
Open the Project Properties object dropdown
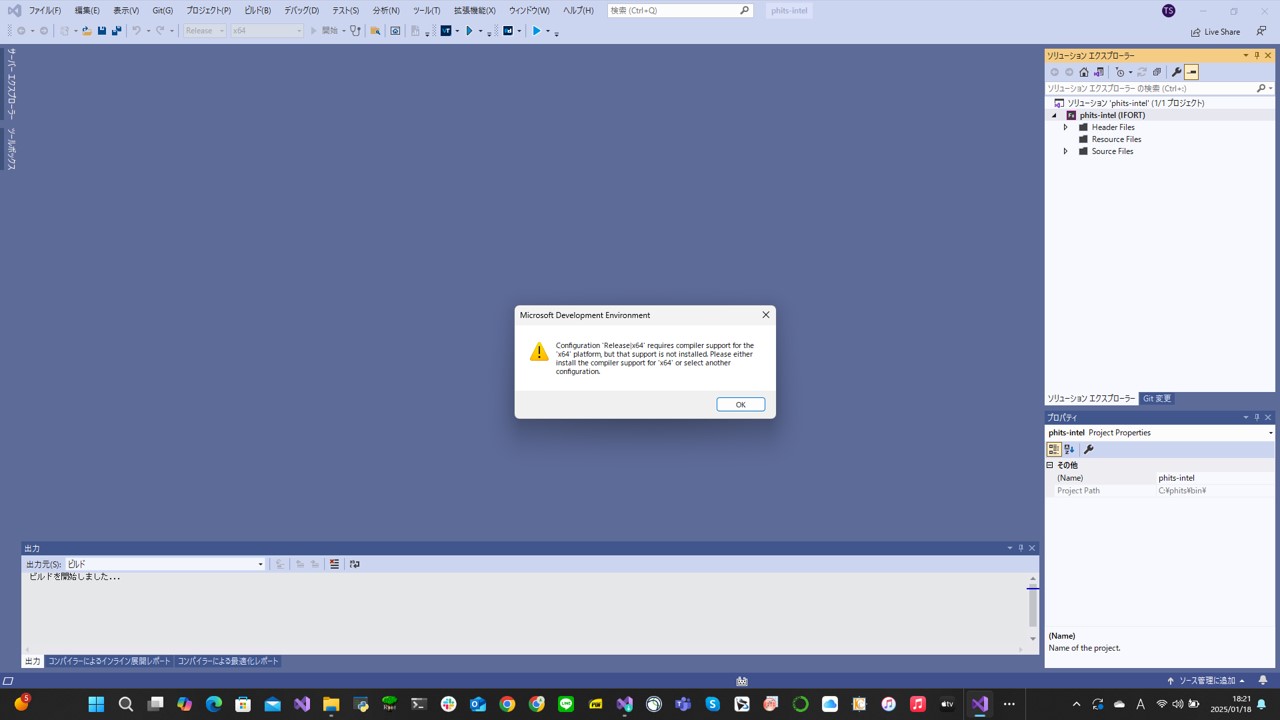click(1270, 433)
